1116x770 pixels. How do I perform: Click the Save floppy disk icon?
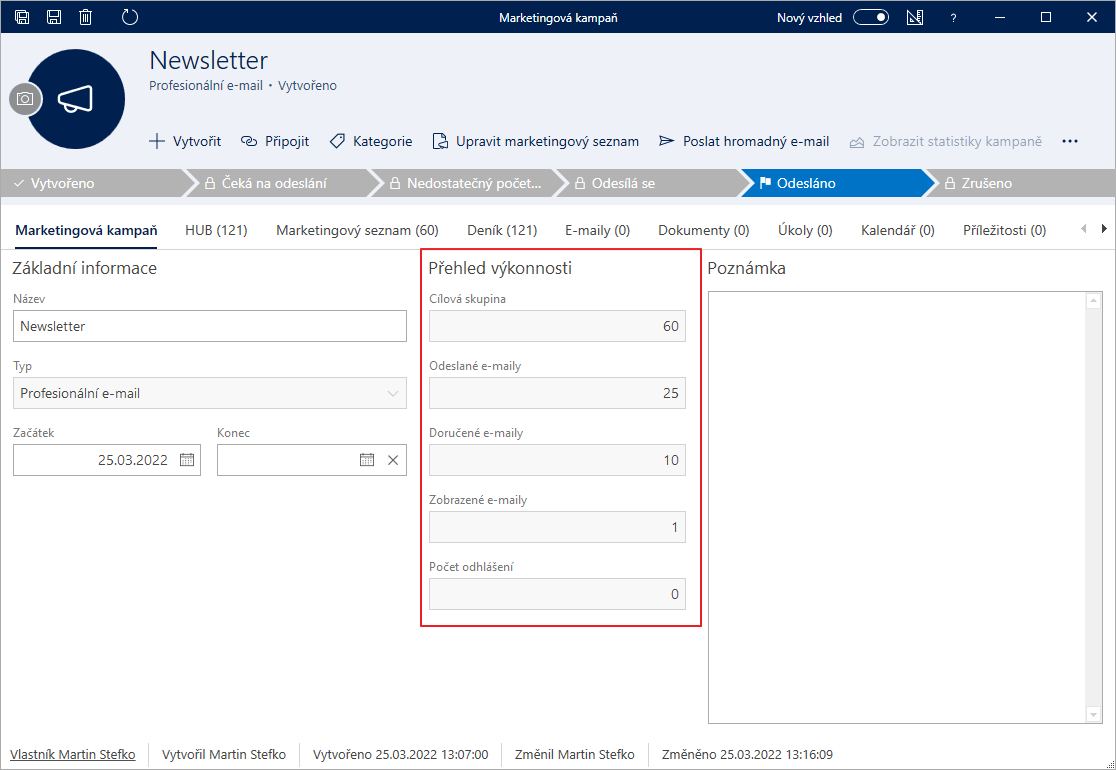pyautogui.click(x=54, y=17)
